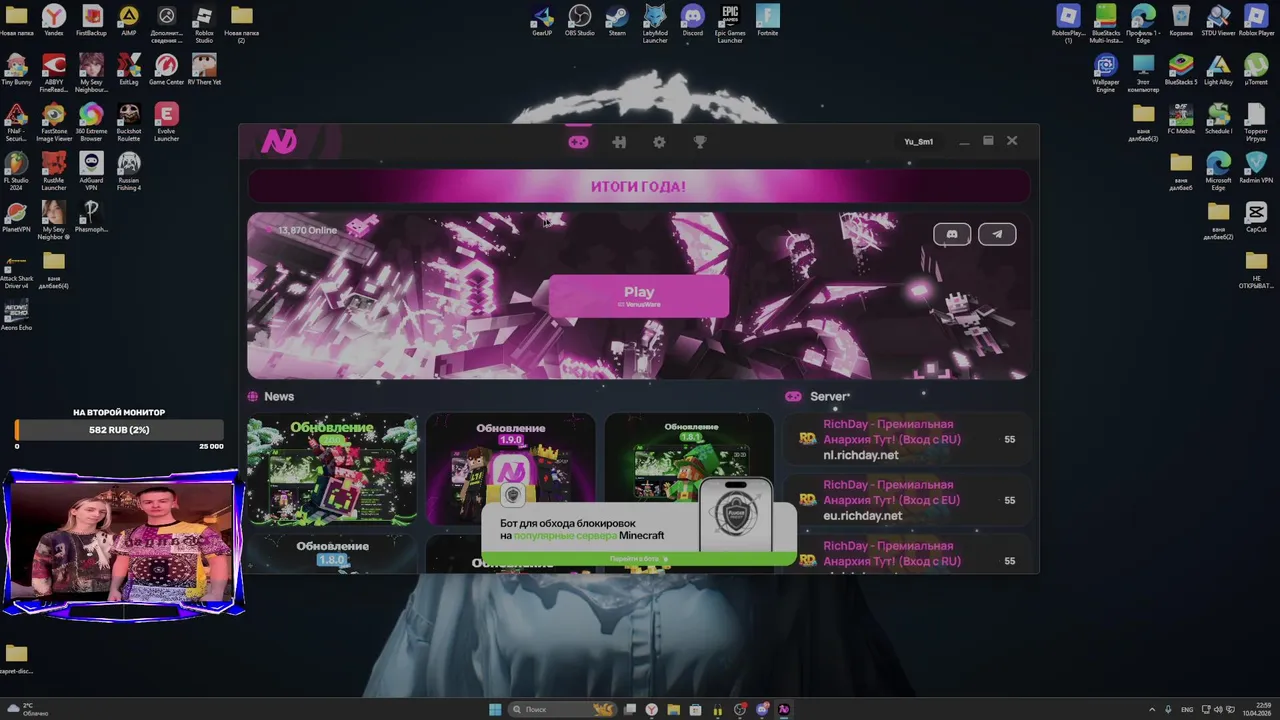Open OBS Studio desktop icon
Viewport: 1280px width, 720px height.
[x=579, y=20]
